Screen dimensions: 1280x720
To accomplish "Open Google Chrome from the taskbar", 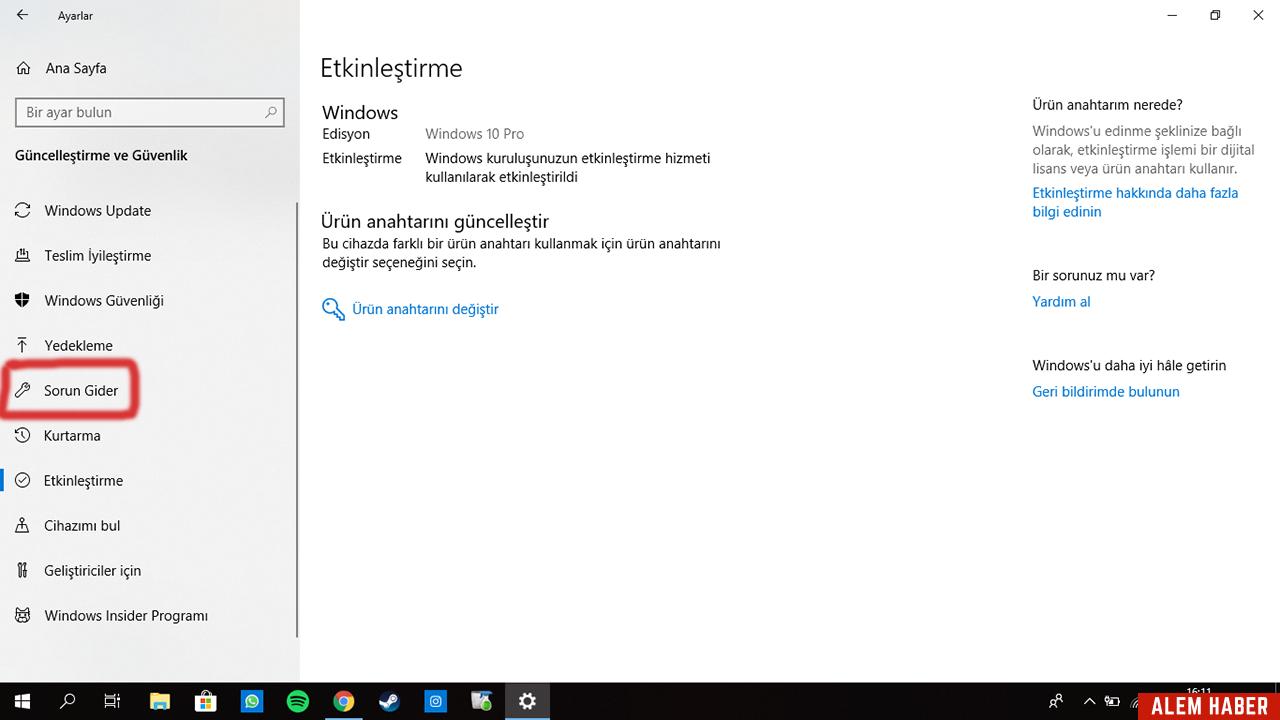I will [344, 700].
